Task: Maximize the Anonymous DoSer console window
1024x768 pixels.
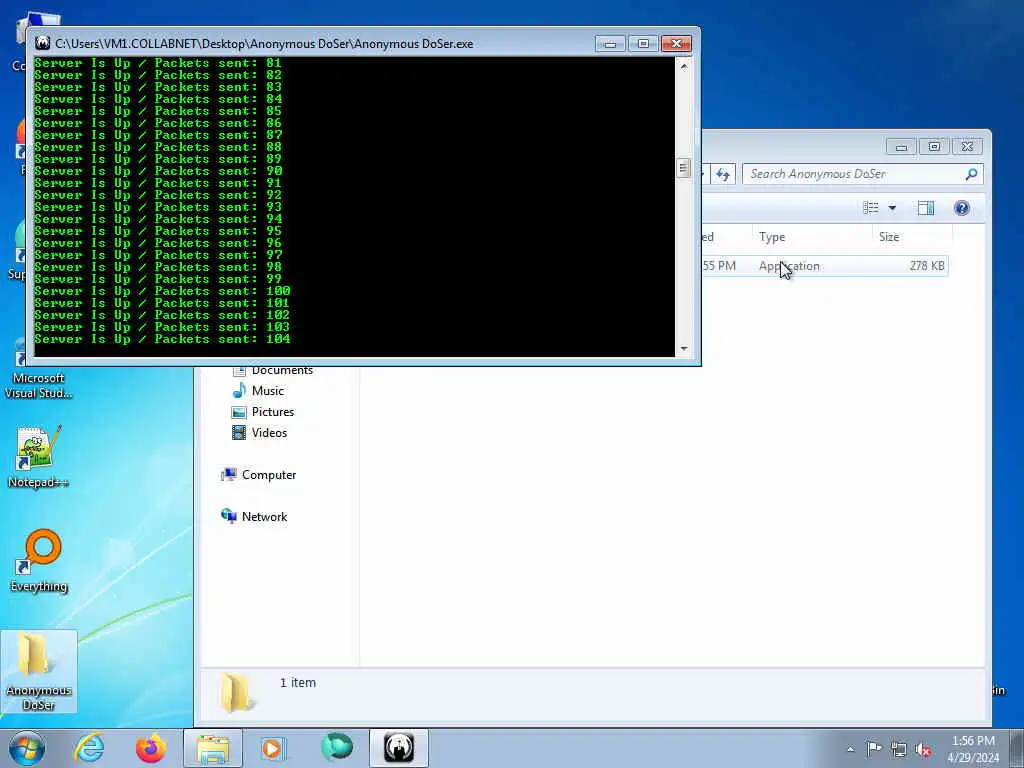Action: pyautogui.click(x=643, y=44)
